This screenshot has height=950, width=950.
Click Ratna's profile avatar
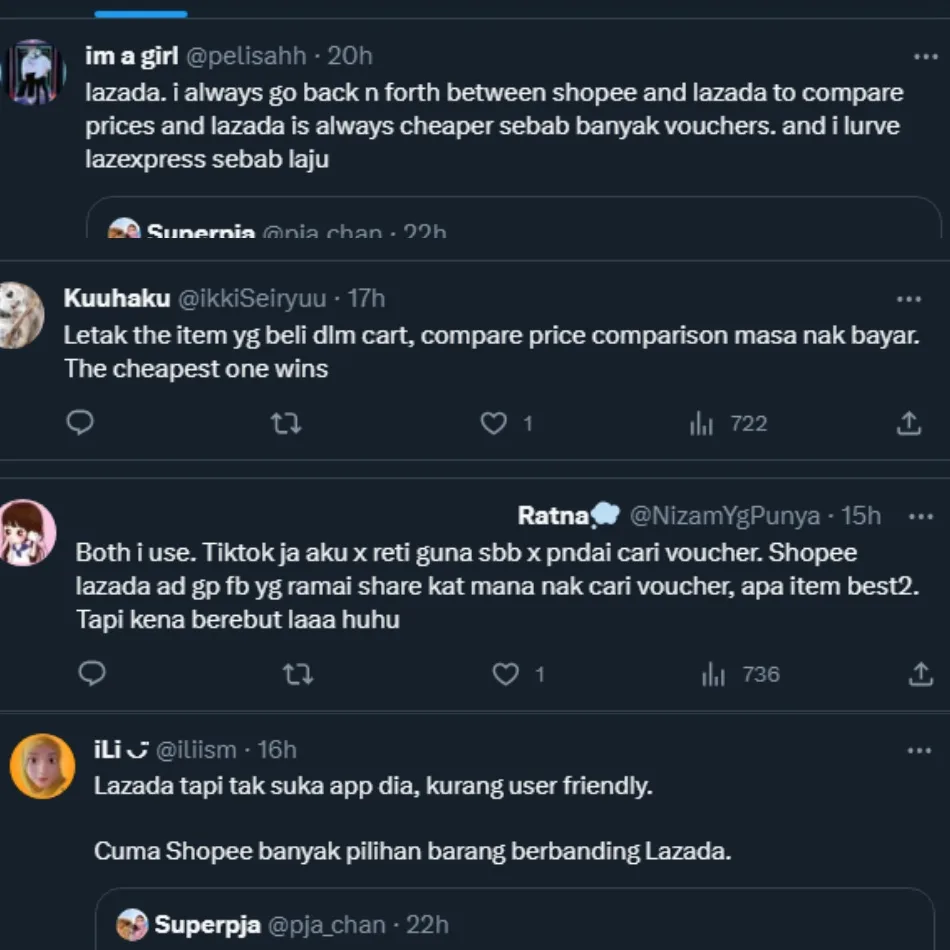tap(27, 532)
